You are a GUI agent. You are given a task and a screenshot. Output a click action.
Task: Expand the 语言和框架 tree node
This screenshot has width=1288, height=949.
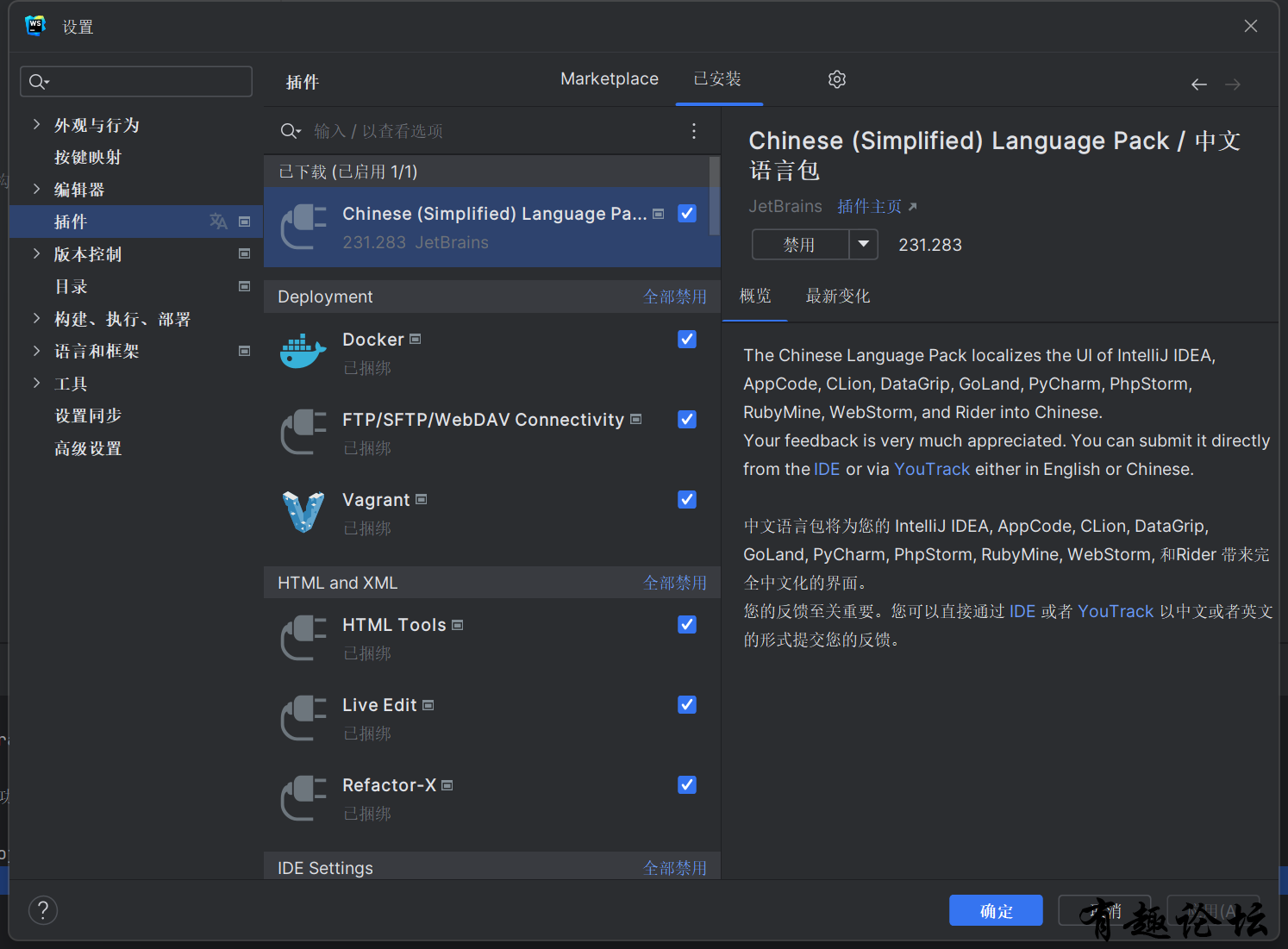(x=36, y=351)
